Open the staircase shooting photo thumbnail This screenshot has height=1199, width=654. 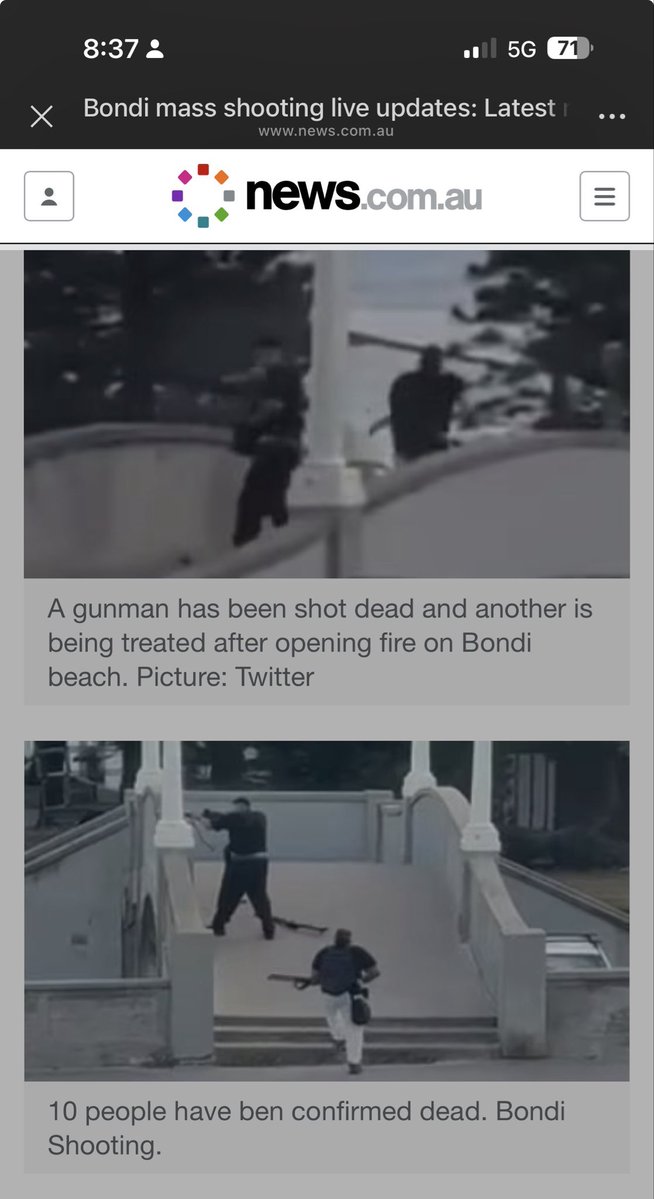tap(327, 911)
